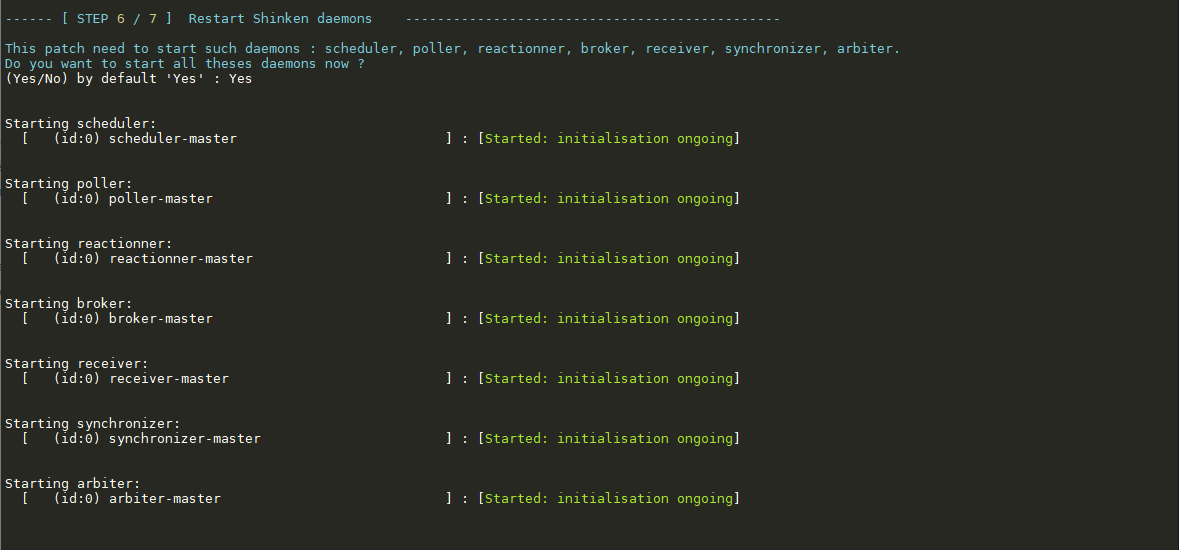This screenshot has height=550, width=1179.
Task: Click the arbiter-master started status text
Action: [609, 499]
